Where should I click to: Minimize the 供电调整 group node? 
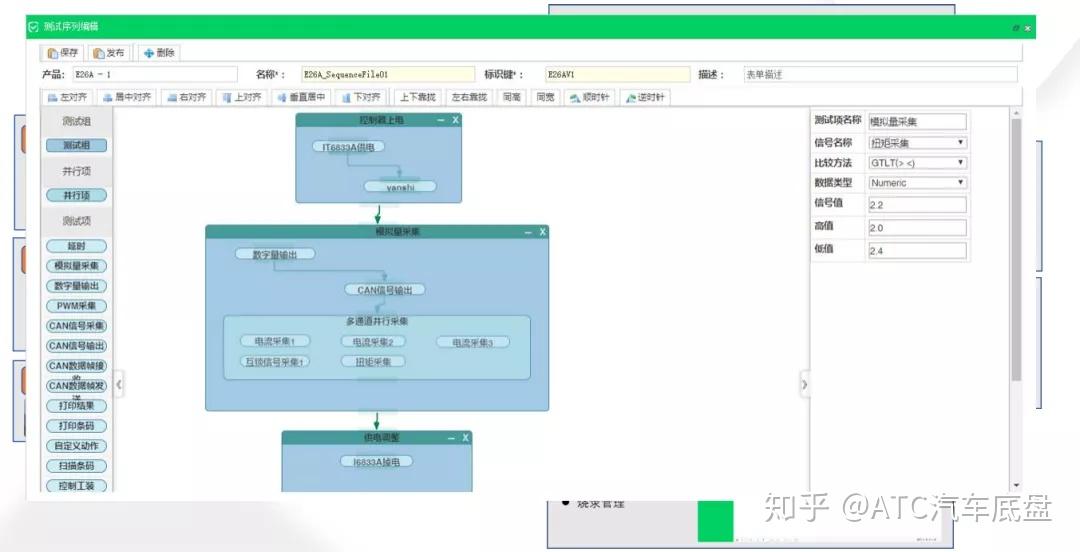[451, 438]
